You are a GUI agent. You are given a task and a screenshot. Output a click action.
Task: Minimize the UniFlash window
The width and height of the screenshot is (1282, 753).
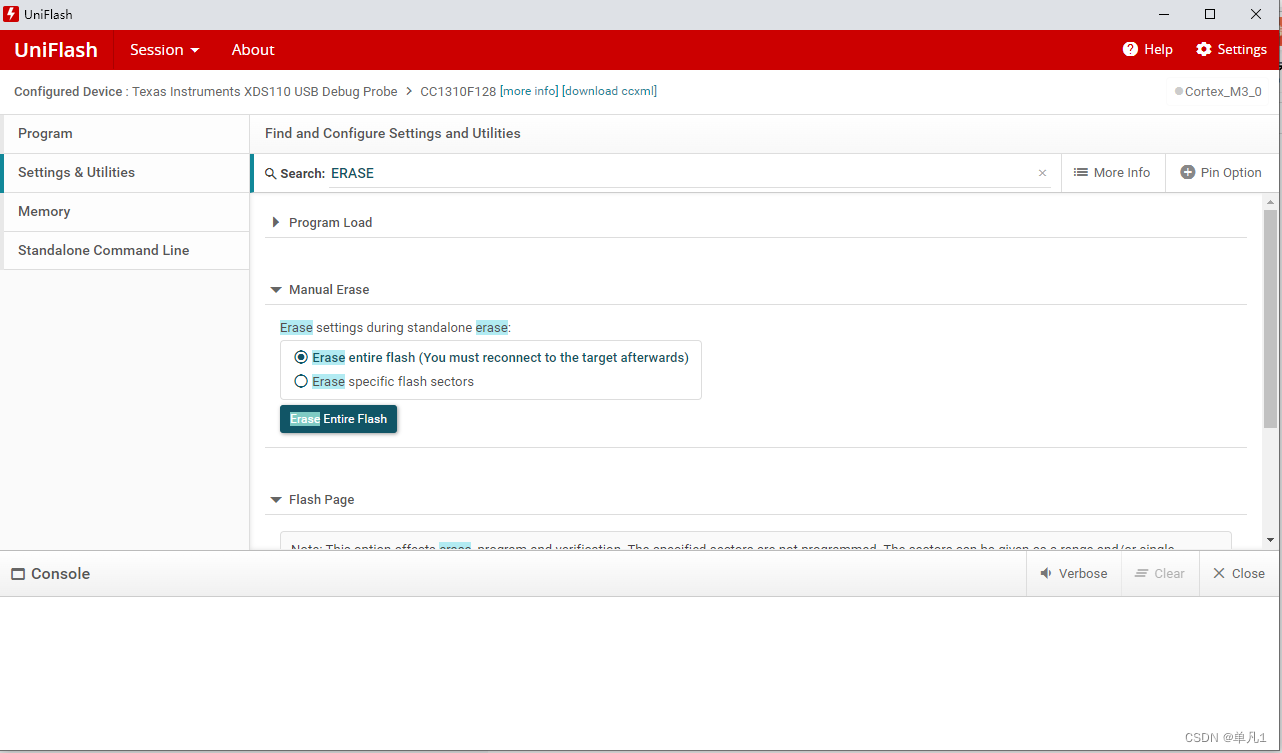coord(1164,14)
